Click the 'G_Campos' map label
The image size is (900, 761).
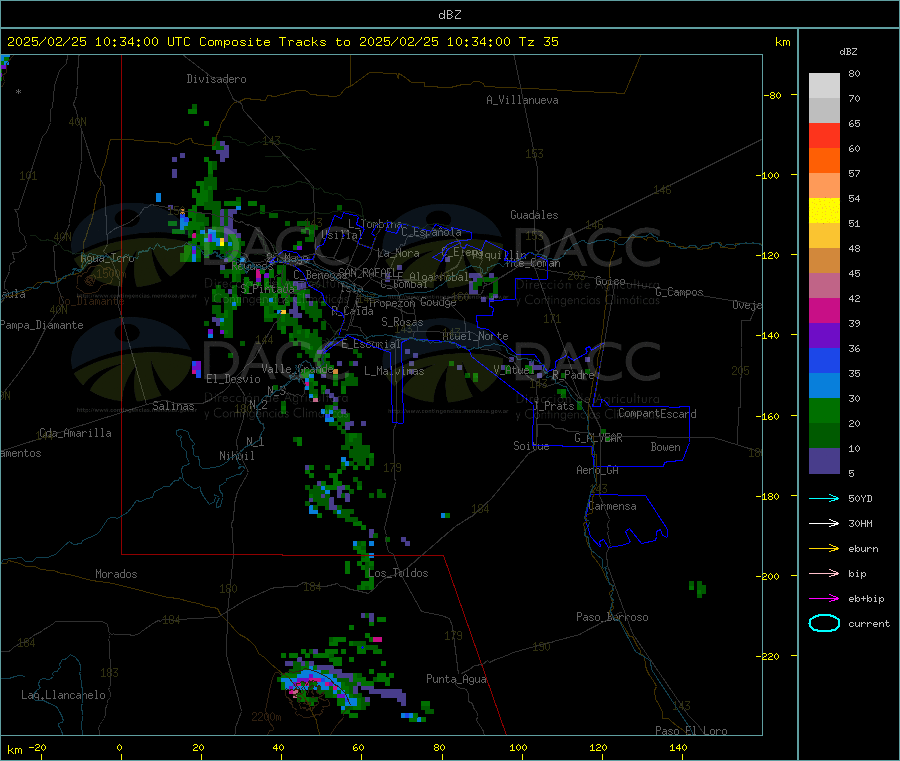pyautogui.click(x=679, y=292)
